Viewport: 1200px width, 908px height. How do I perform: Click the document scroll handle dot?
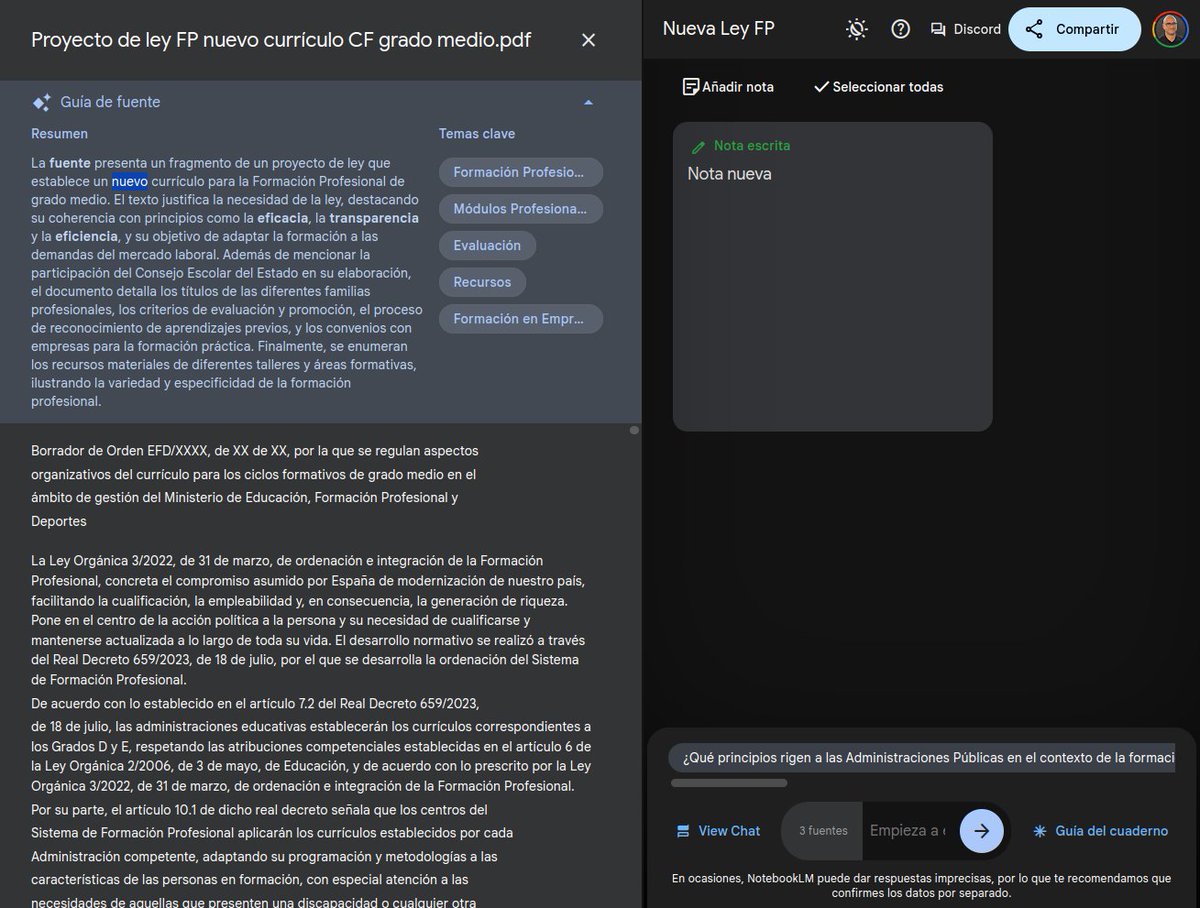pyautogui.click(x=634, y=430)
